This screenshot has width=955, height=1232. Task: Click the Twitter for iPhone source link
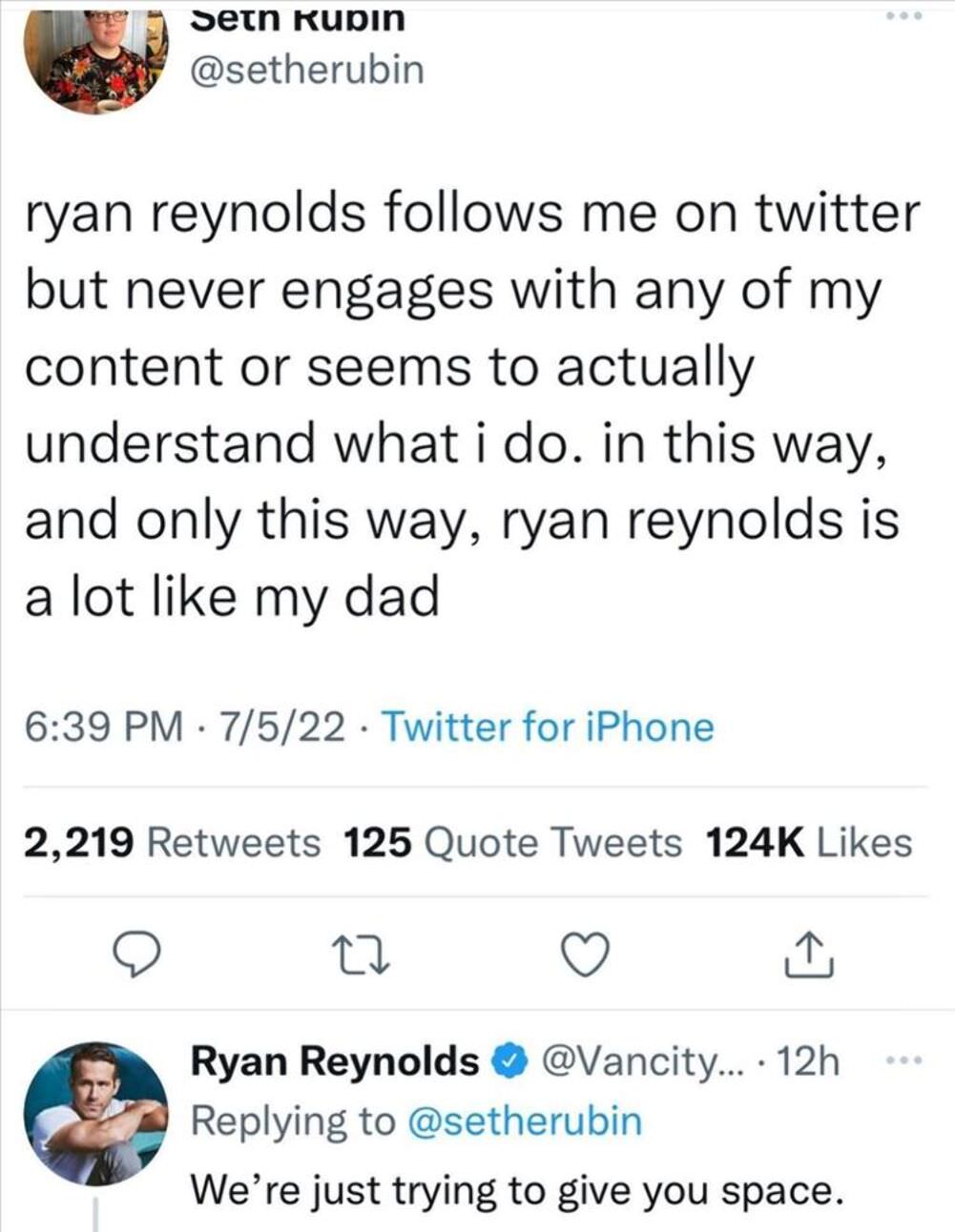(548, 728)
